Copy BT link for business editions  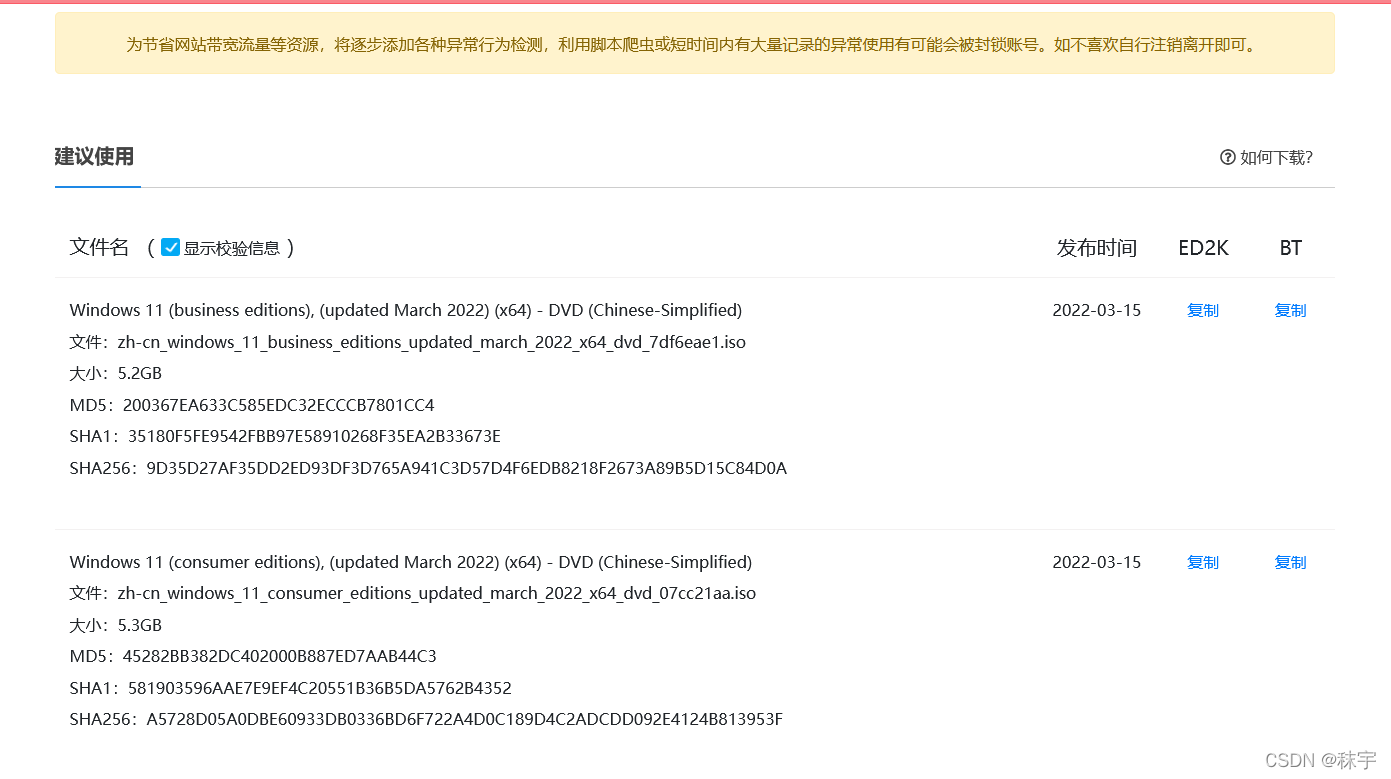pyautogui.click(x=1290, y=310)
